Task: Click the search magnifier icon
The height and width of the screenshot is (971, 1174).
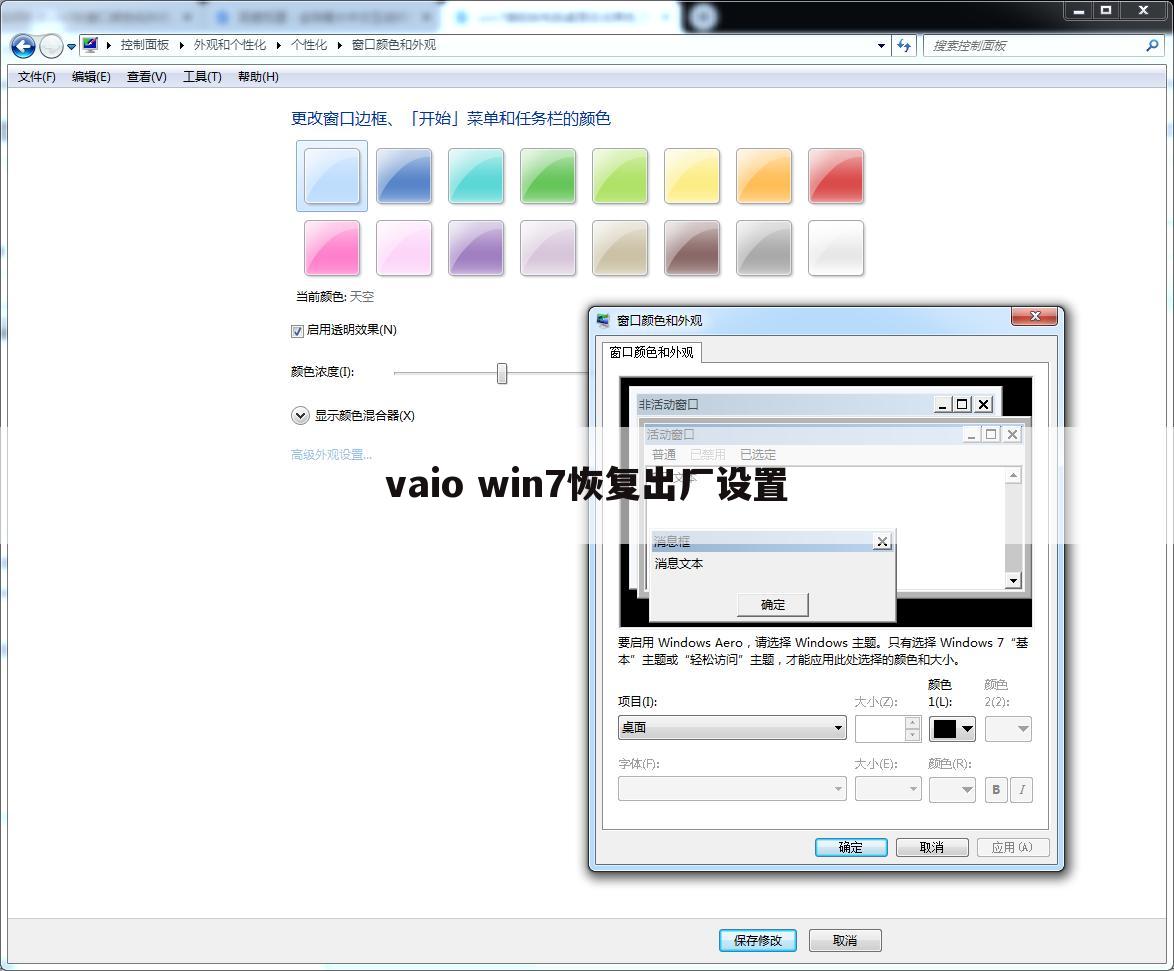Action: point(1152,46)
